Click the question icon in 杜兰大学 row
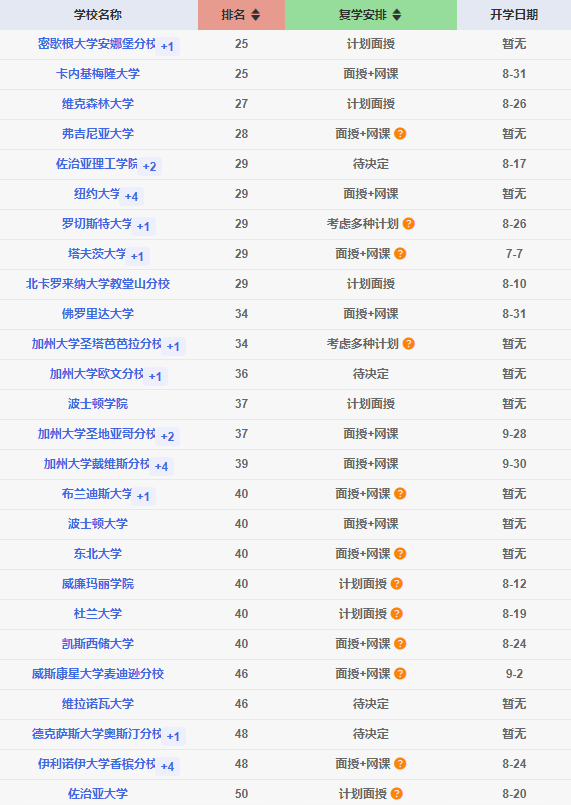Image resolution: width=571 pixels, height=805 pixels. [396, 614]
